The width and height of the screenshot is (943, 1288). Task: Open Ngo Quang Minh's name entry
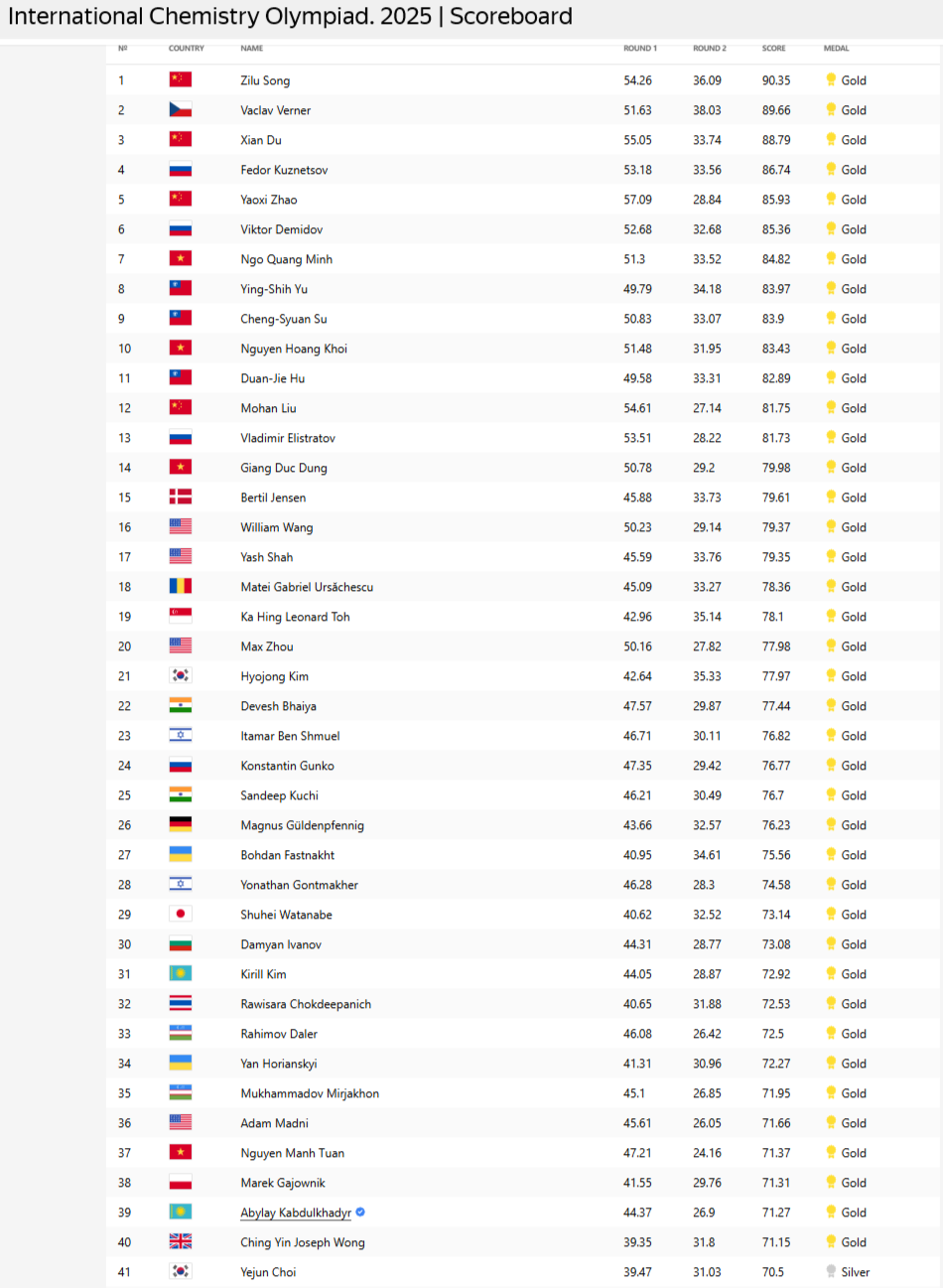(x=286, y=259)
